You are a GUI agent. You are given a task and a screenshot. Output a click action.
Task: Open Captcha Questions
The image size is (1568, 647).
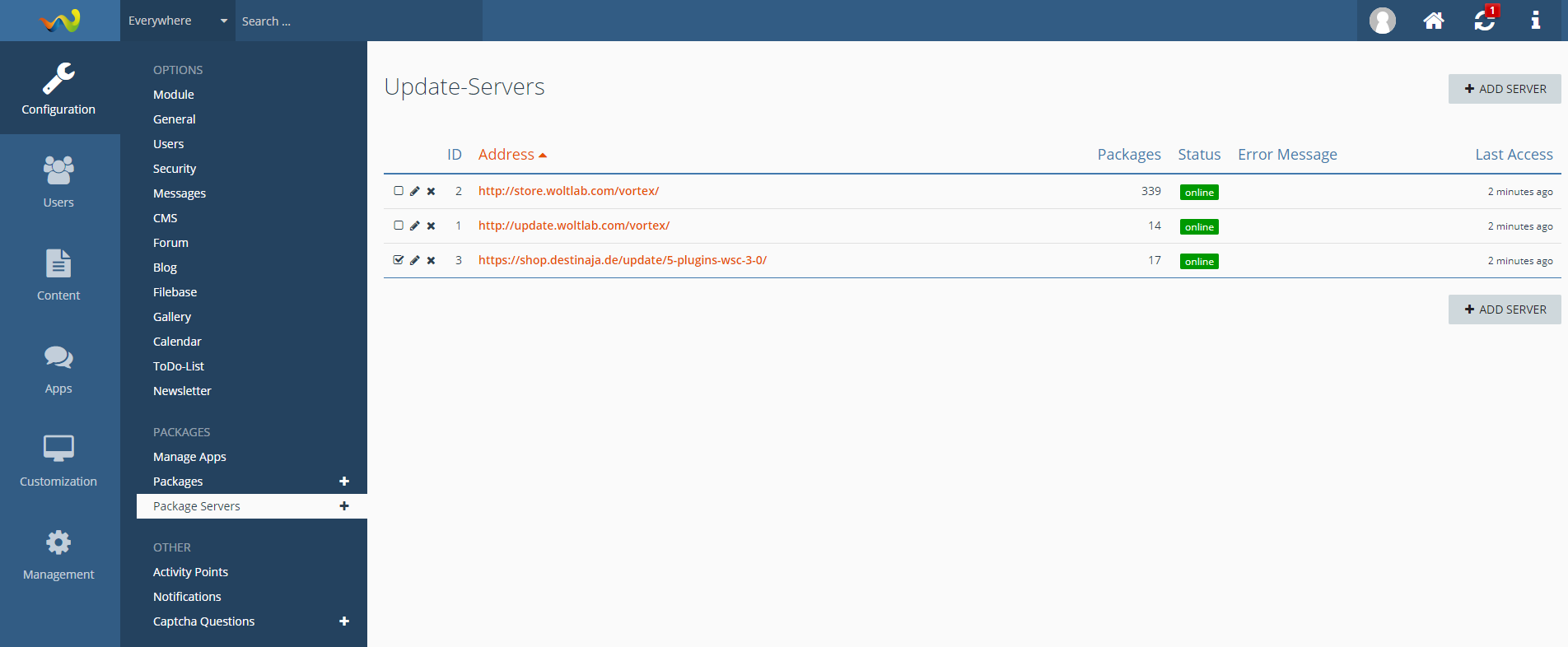pos(203,621)
